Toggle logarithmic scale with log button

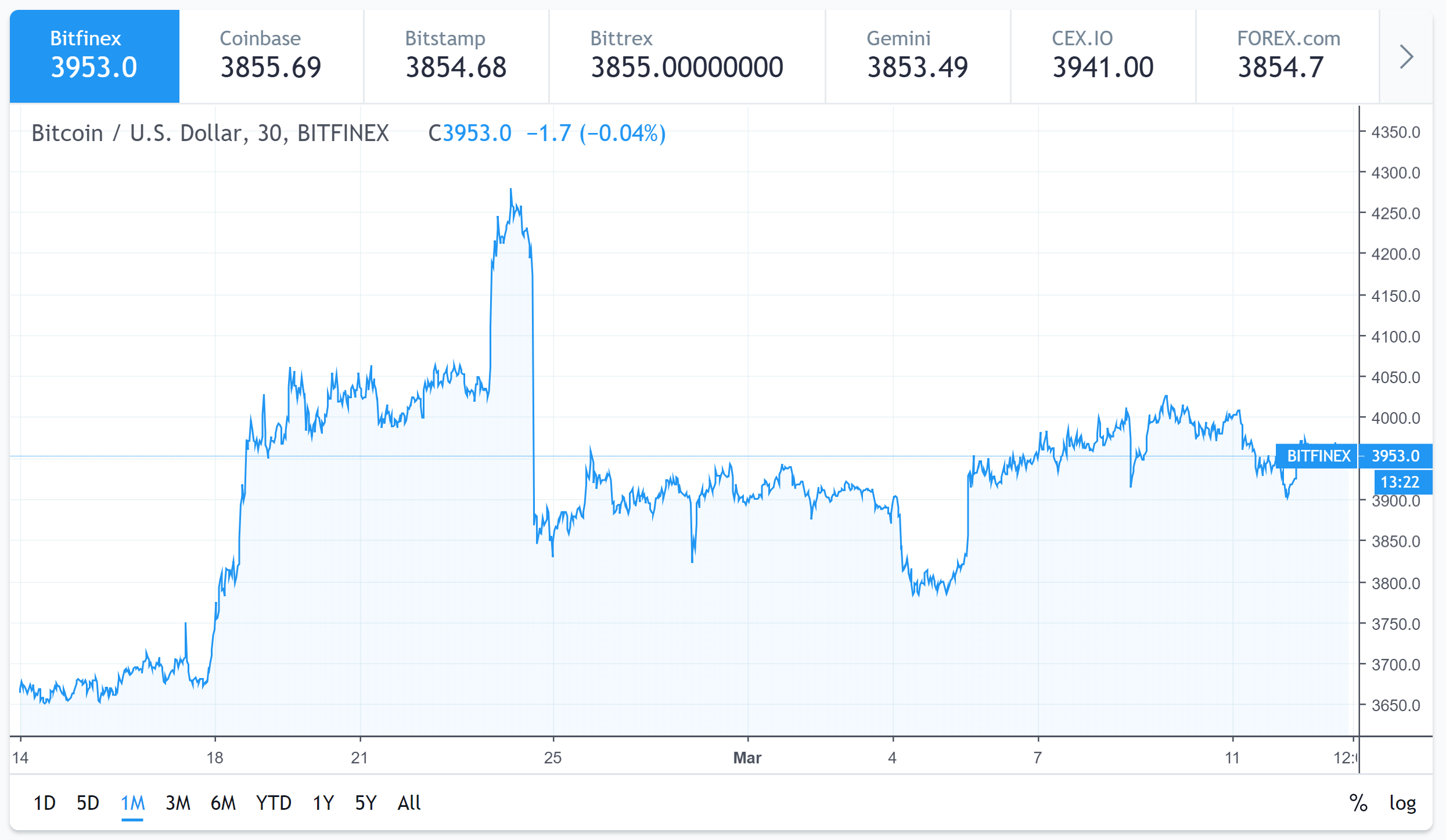click(x=1402, y=803)
